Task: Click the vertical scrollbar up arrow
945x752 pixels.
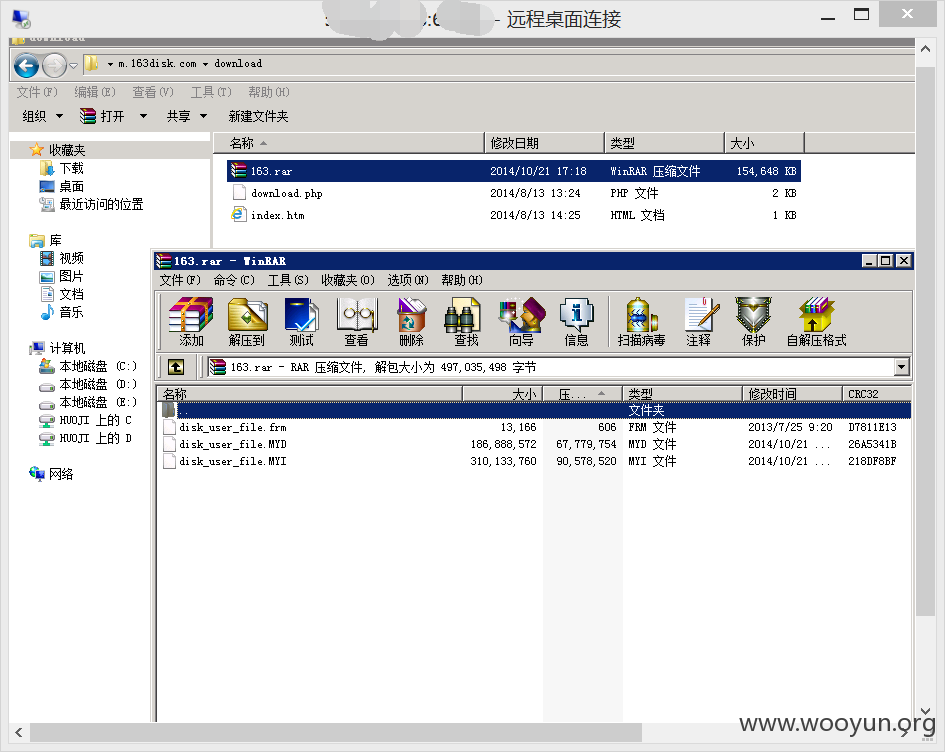Action: coord(925,49)
